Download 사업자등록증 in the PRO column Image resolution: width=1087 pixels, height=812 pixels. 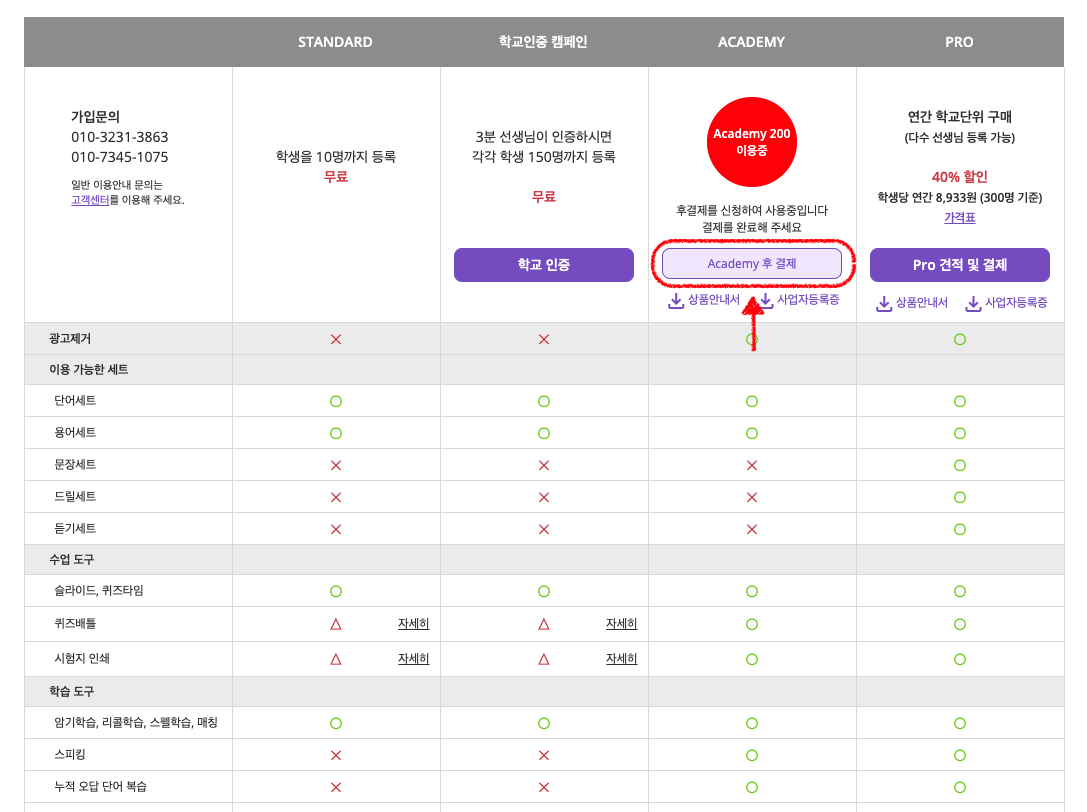[1007, 303]
